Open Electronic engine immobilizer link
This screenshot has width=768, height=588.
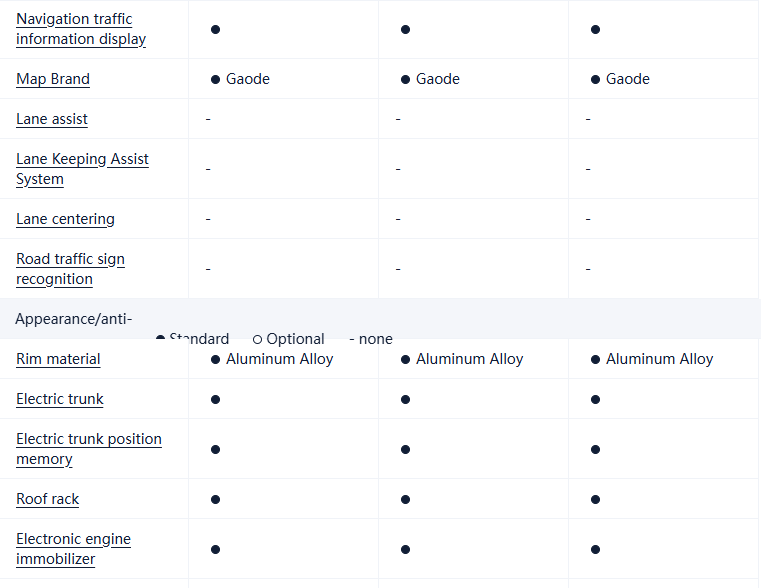[x=73, y=549]
